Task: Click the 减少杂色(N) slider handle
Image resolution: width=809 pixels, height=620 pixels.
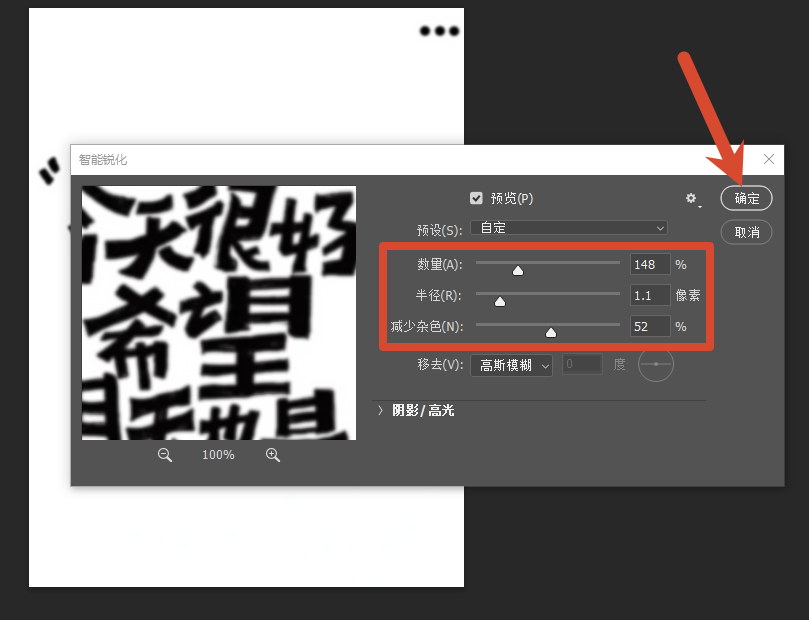Action: tap(551, 332)
